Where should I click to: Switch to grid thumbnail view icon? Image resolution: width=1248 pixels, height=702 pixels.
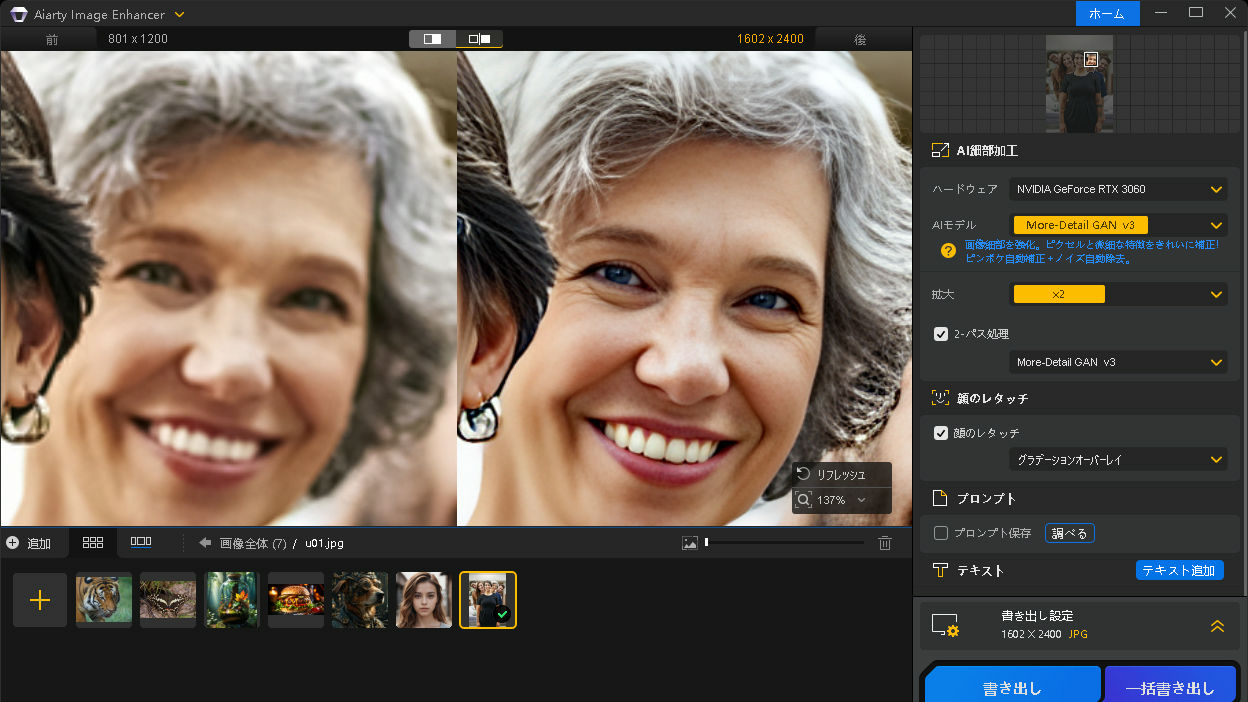tap(93, 542)
